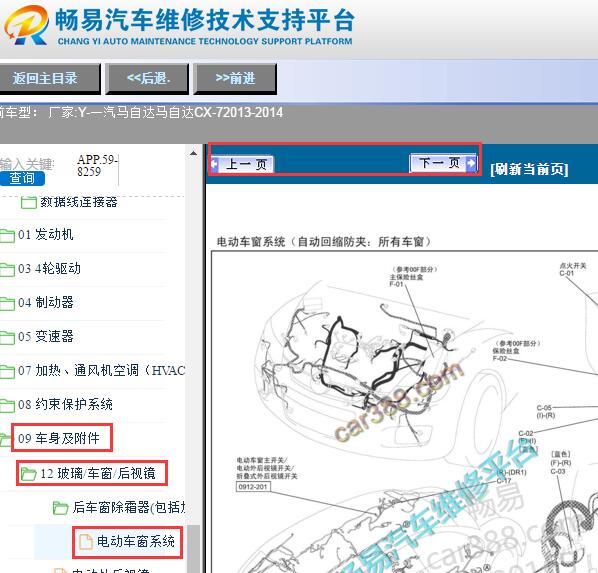This screenshot has width=598, height=573.
Task: Open the 01 发动机 folder
Action: click(x=45, y=235)
